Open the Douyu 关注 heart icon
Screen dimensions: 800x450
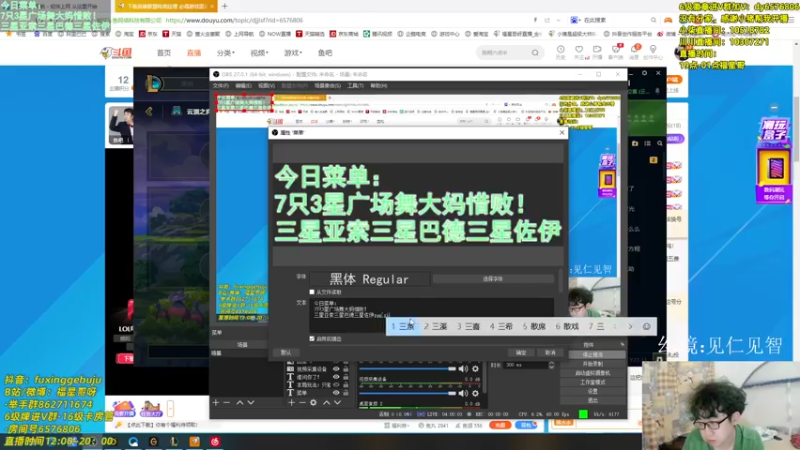(x=579, y=52)
